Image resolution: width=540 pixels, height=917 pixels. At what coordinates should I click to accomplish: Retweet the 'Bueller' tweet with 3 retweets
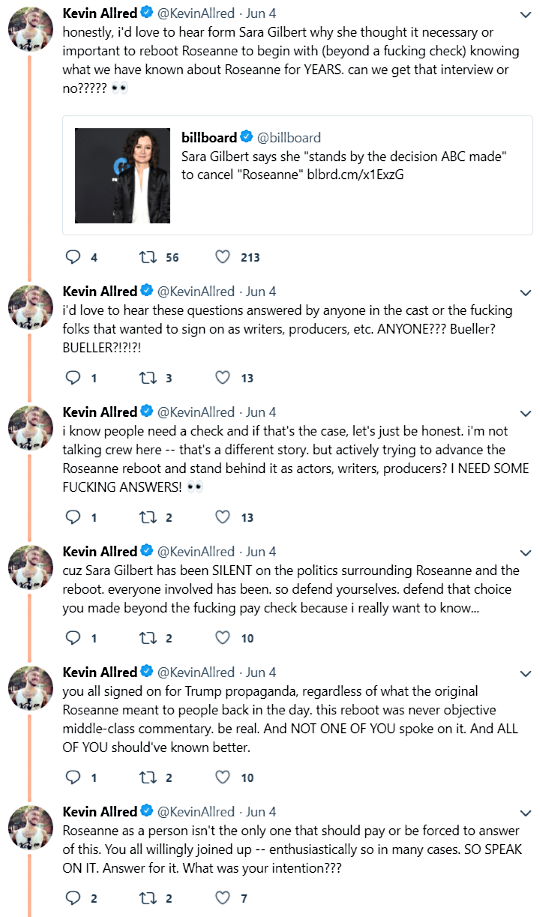point(147,377)
